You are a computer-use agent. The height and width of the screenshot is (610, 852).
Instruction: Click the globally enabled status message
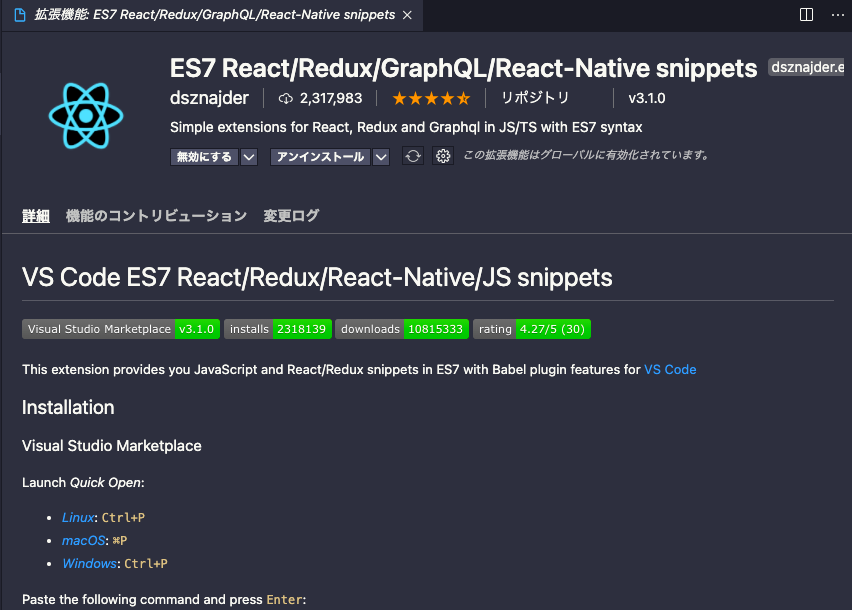tap(586, 155)
